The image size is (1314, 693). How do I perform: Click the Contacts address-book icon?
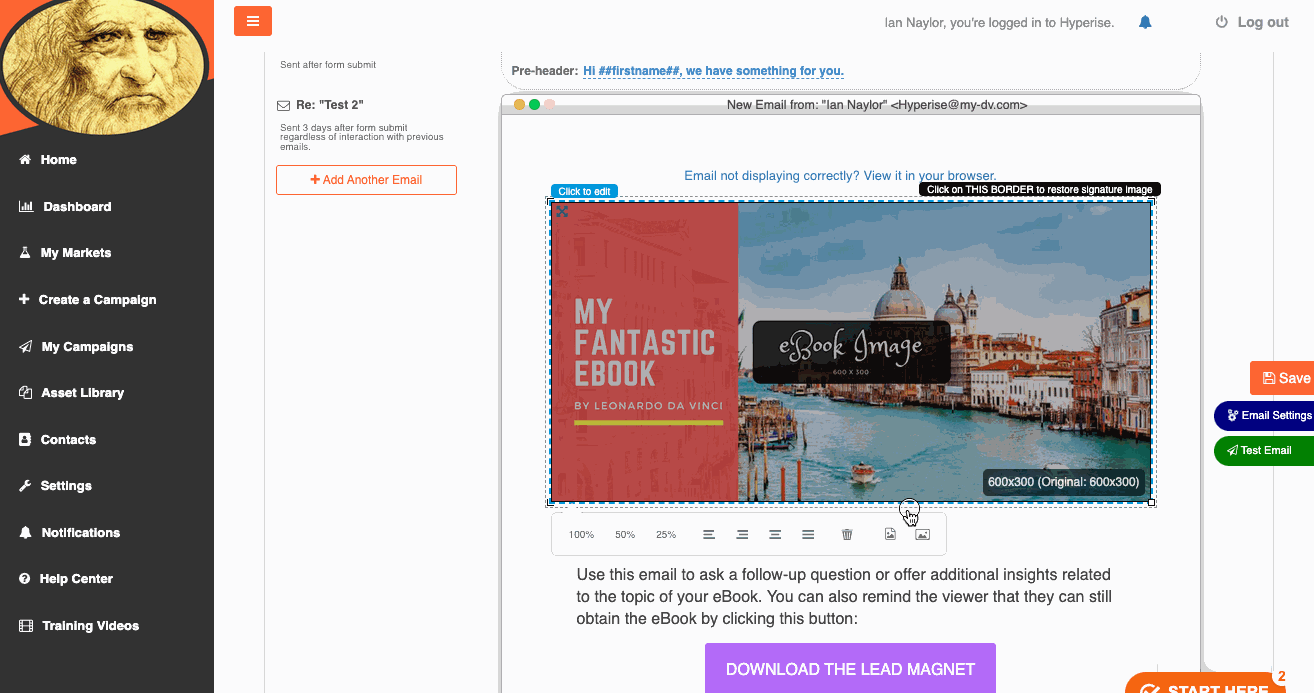[x=25, y=440]
